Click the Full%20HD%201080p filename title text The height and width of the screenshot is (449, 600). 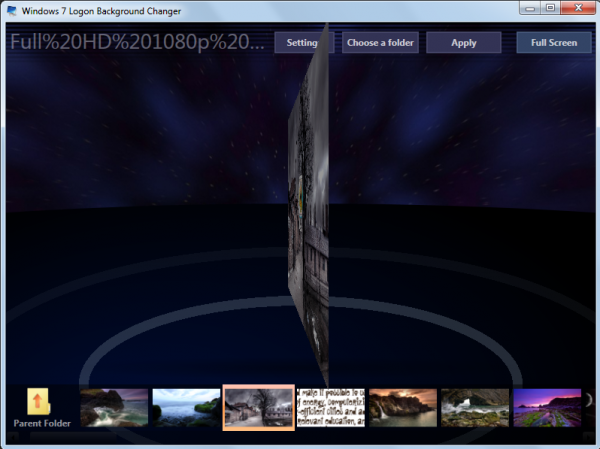pyautogui.click(x=137, y=42)
